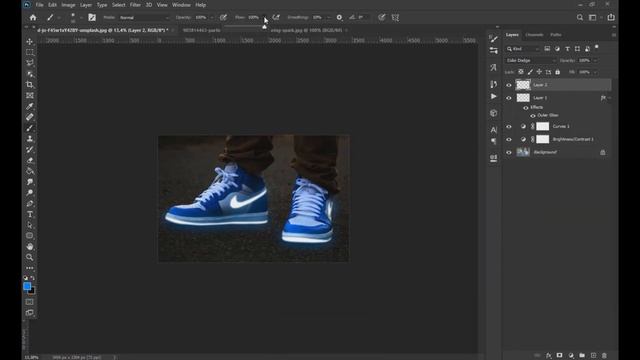The image size is (640, 360).
Task: Select the Lasso tool
Action: [30, 63]
